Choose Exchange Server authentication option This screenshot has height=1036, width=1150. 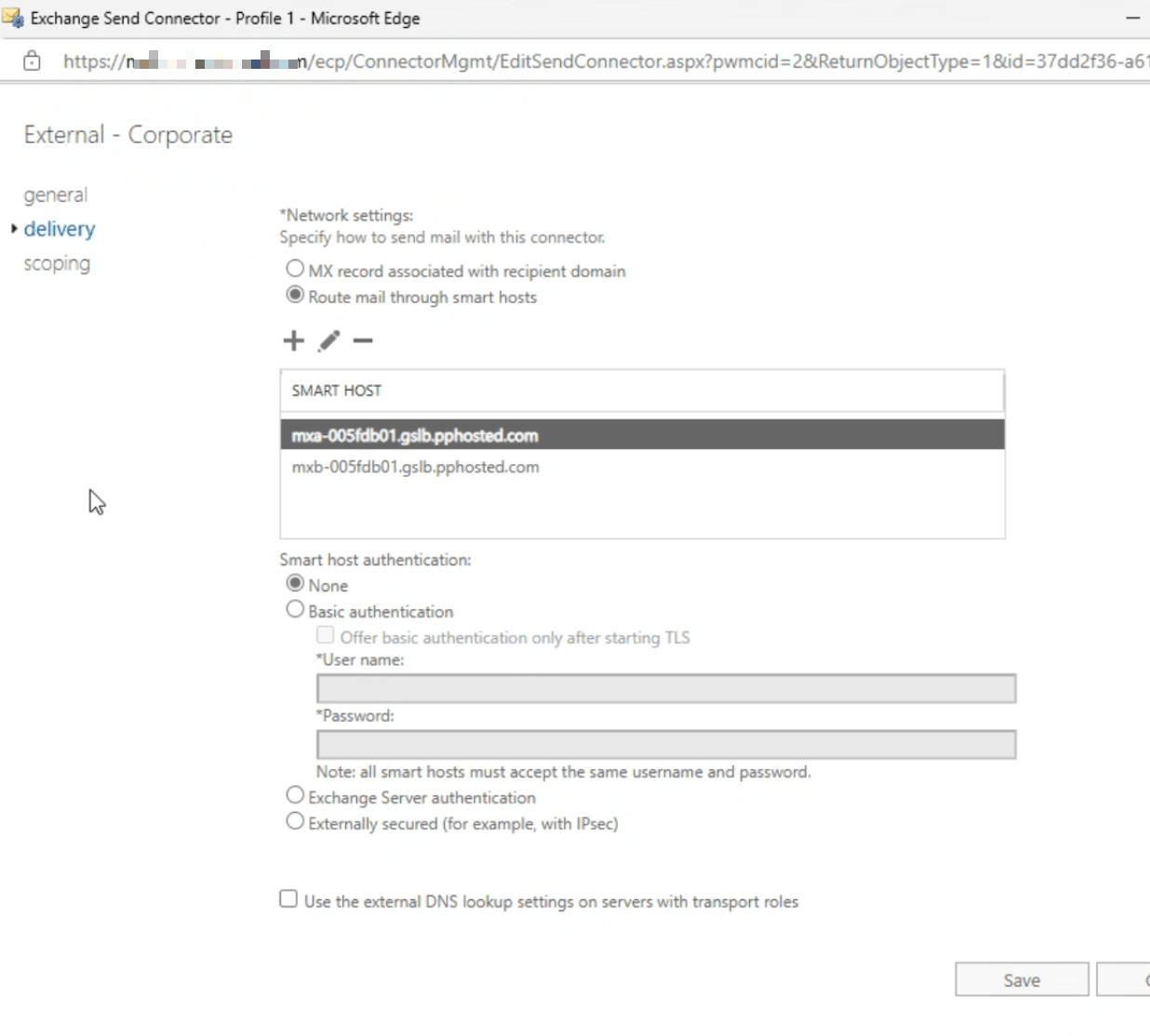tap(295, 795)
